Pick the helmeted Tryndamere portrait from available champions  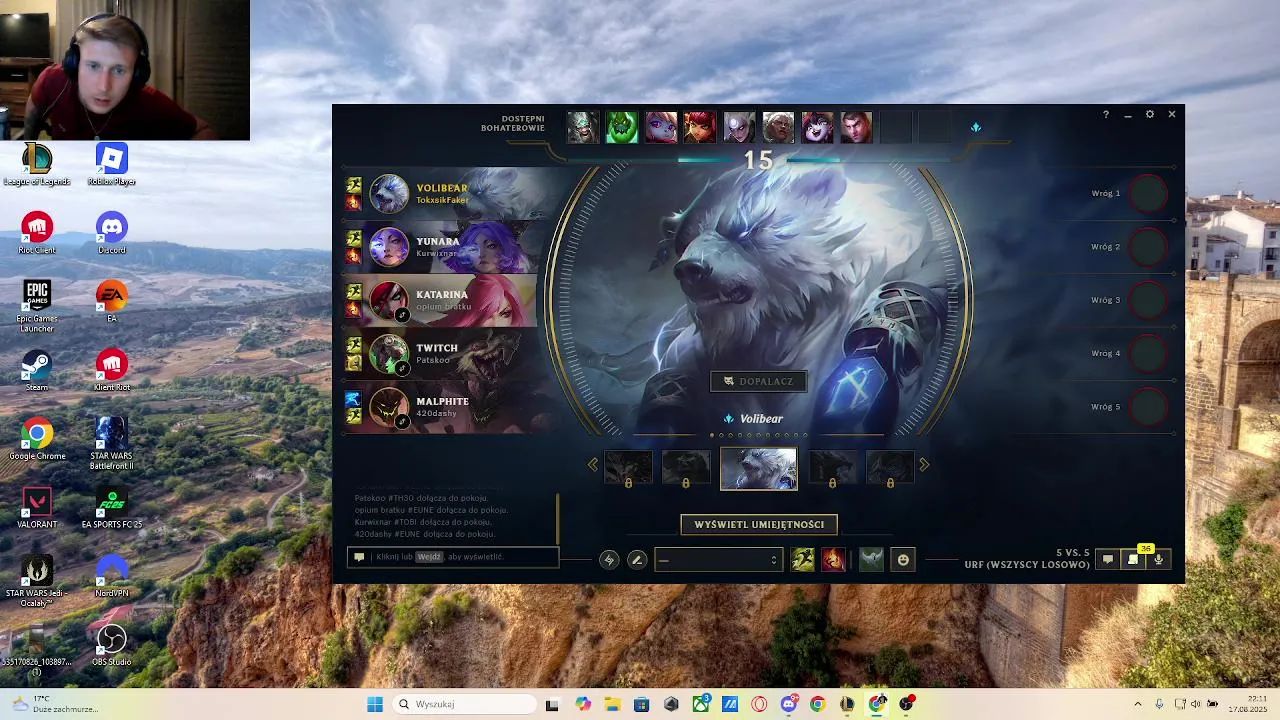582,127
